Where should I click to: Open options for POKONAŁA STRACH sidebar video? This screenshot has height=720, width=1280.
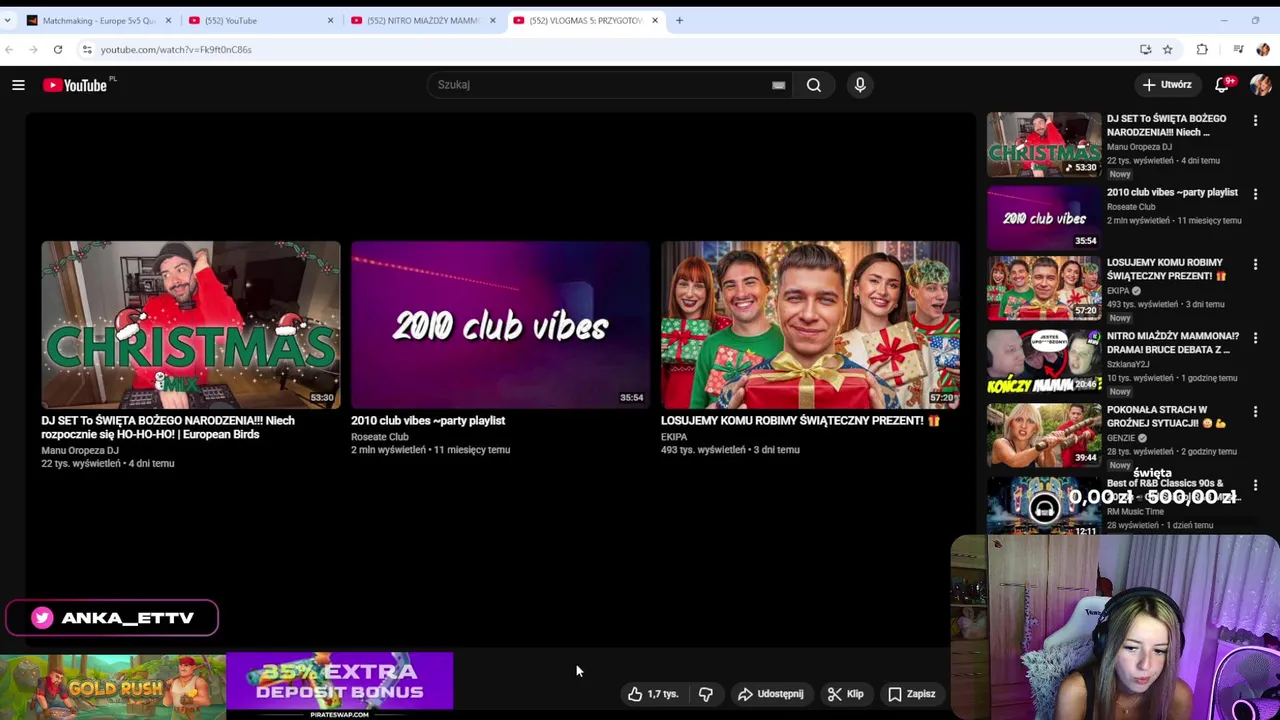tap(1255, 411)
